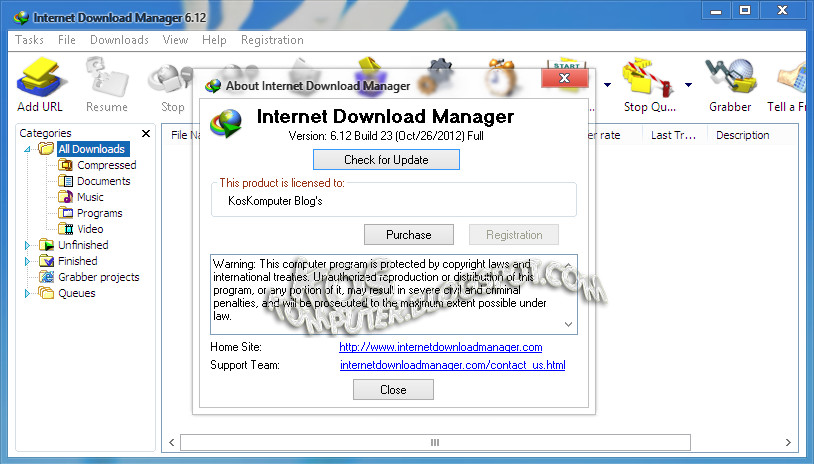
Task: Expand the Finished tree node
Action: [27, 261]
